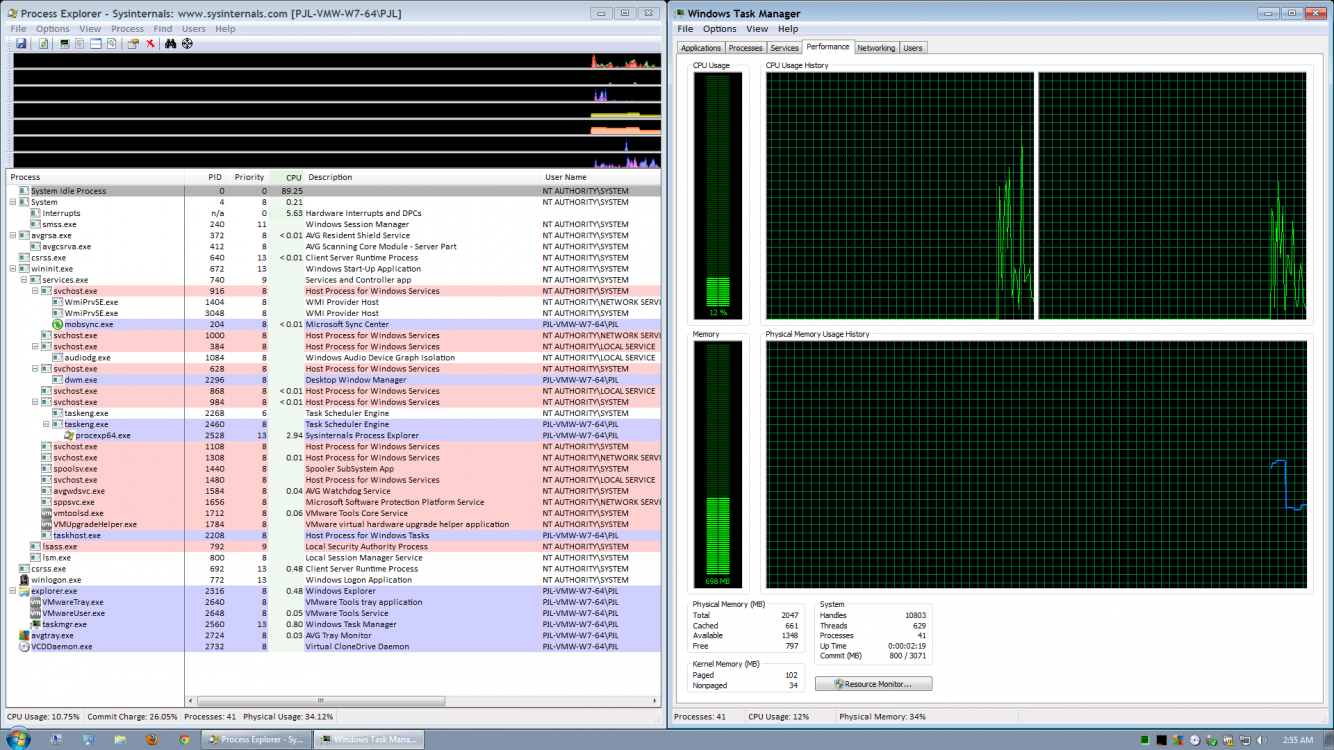This screenshot has width=1334, height=750.
Task: Switch to Task Manager Networking tab
Action: click(x=876, y=48)
